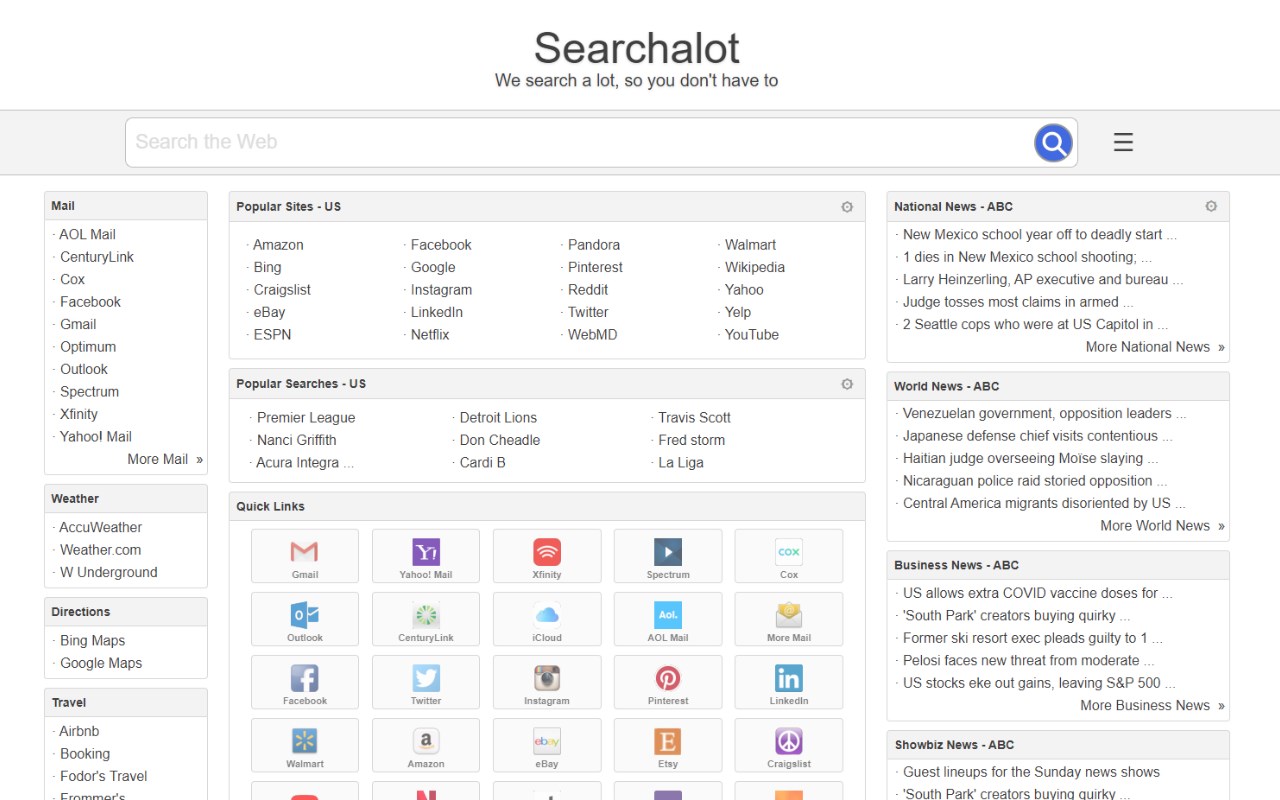Viewport: 1280px width, 800px height.
Task: Open the hamburger menu icon
Action: 1123,143
